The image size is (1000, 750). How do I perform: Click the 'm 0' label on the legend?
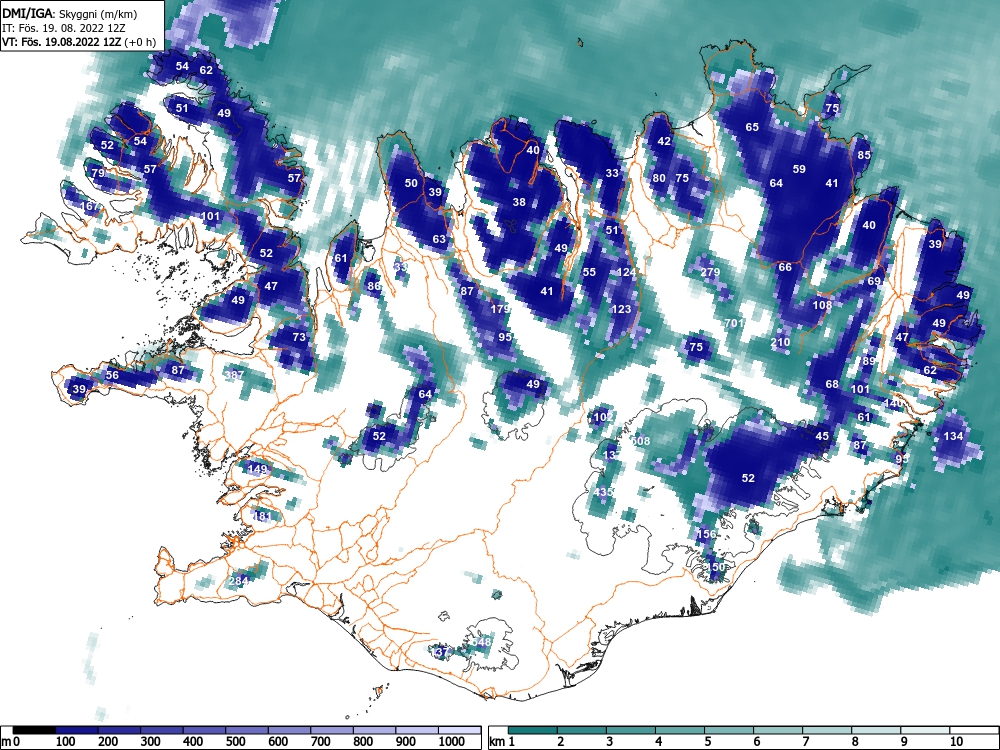(8, 741)
